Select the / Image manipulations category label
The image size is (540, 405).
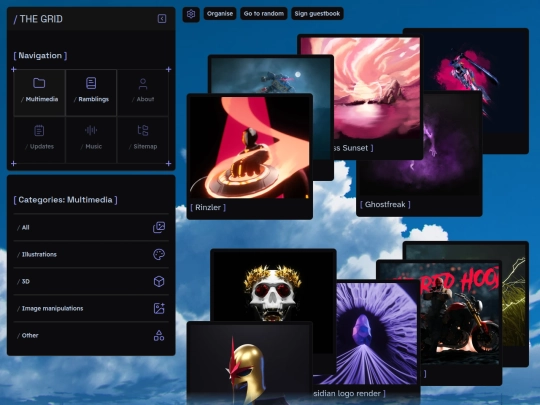tap(50, 308)
